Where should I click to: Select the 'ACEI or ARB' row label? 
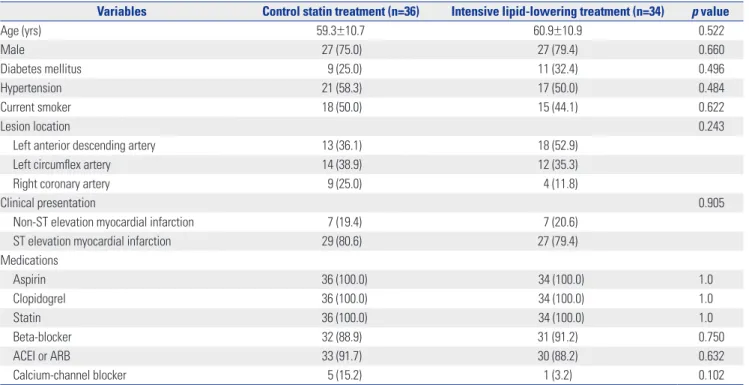[42, 356]
